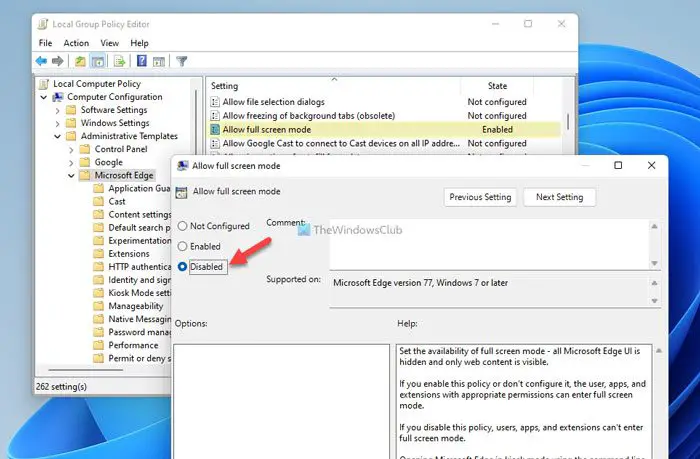Close the Allow full screen mode dialog
Viewport: 700px width, 459px height.
[651, 165]
